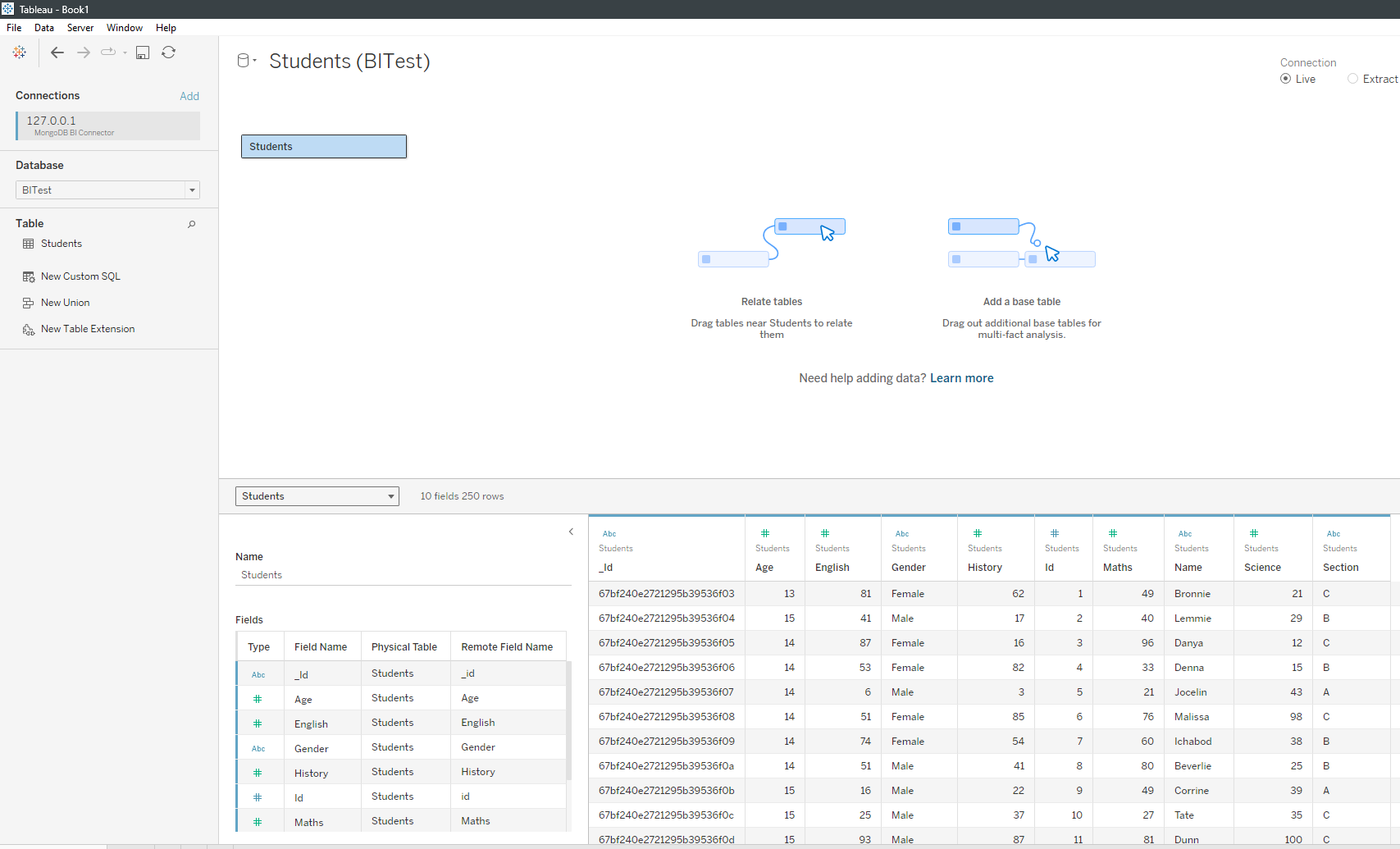Image resolution: width=1400 pixels, height=849 pixels.
Task: Click the New Table Extension icon
Action: click(29, 330)
